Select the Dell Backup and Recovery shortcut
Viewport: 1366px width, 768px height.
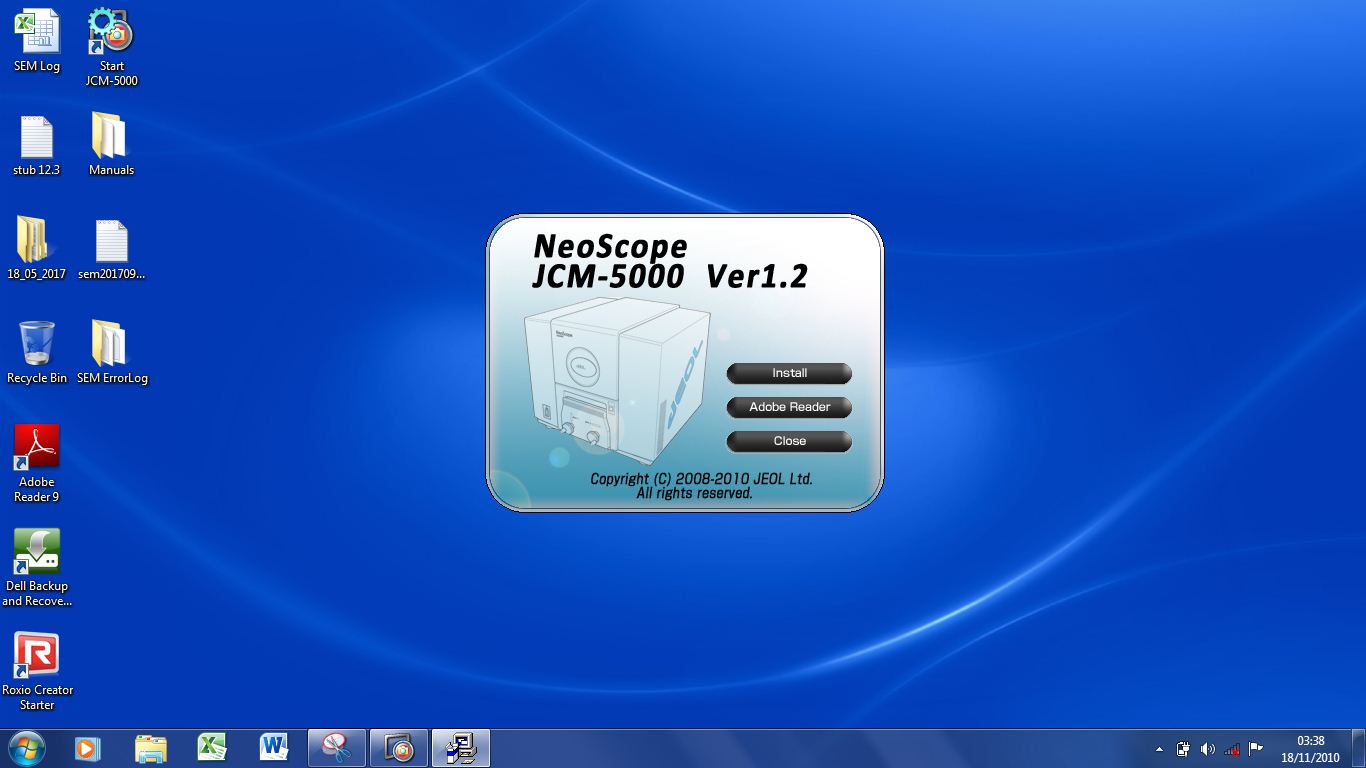point(37,568)
